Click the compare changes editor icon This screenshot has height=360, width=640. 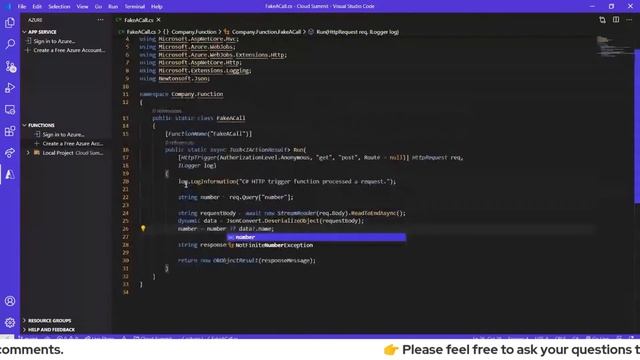tap(602, 20)
